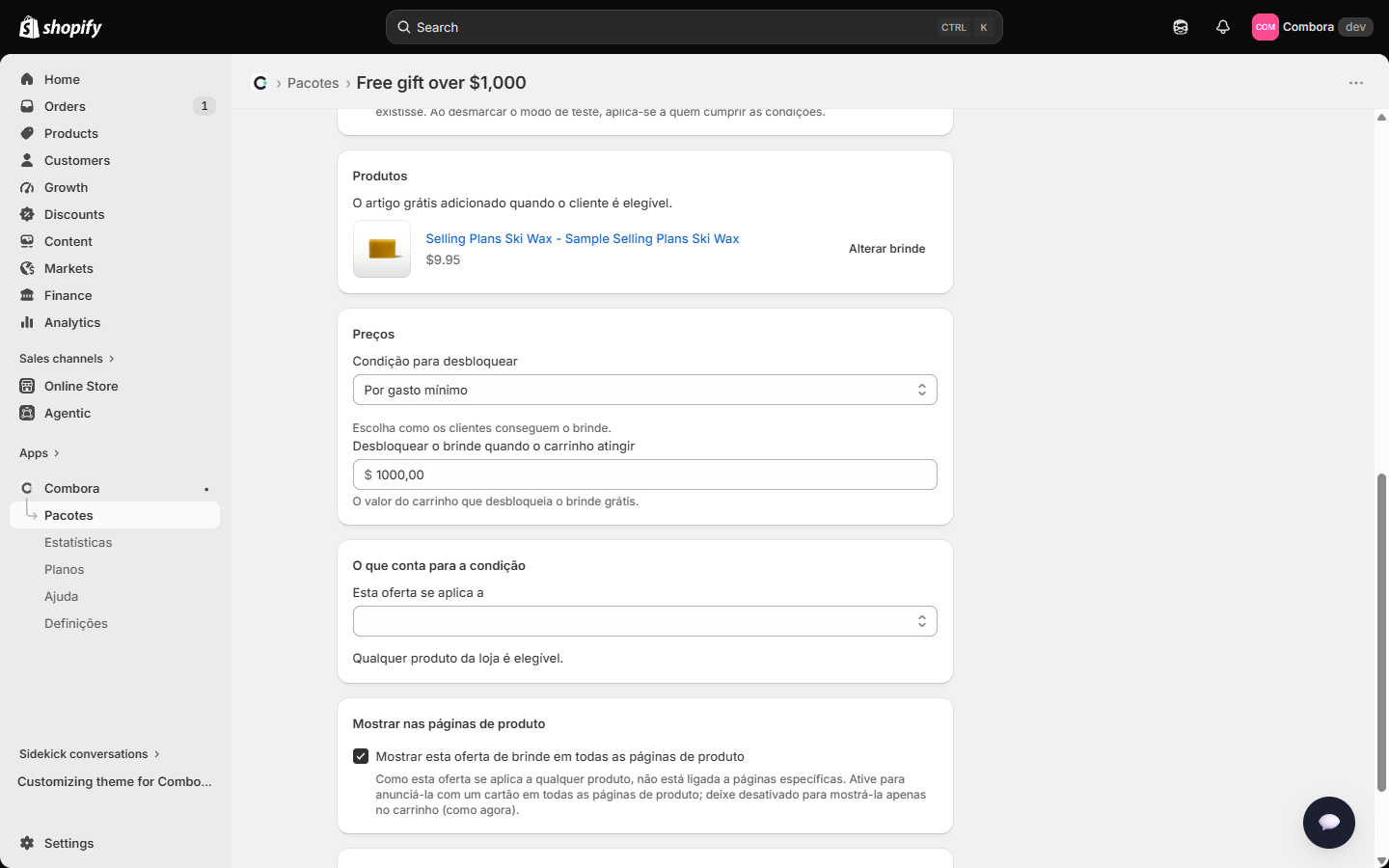Image resolution: width=1389 pixels, height=868 pixels.
Task: Uncheck Mostrar esta oferta de brinde checkbox
Action: [361, 756]
